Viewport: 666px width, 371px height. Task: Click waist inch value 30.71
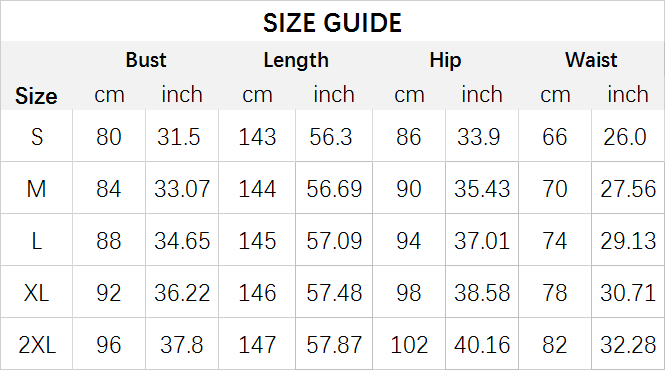pyautogui.click(x=628, y=293)
